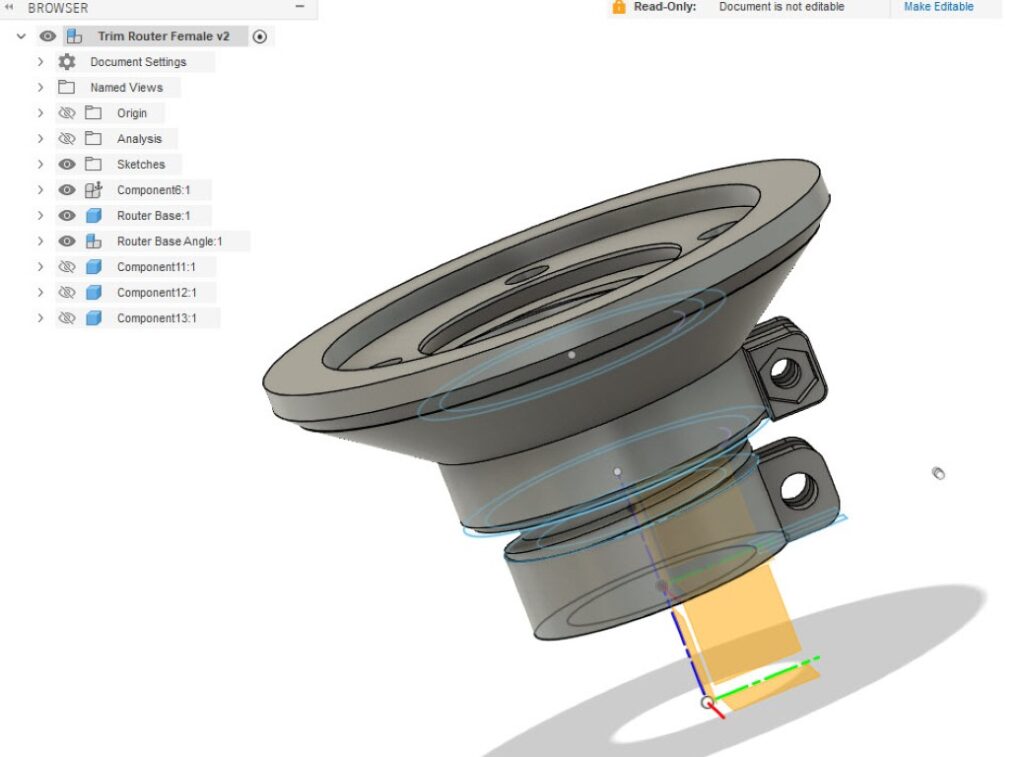Click the Document Settings gear icon

(x=67, y=62)
